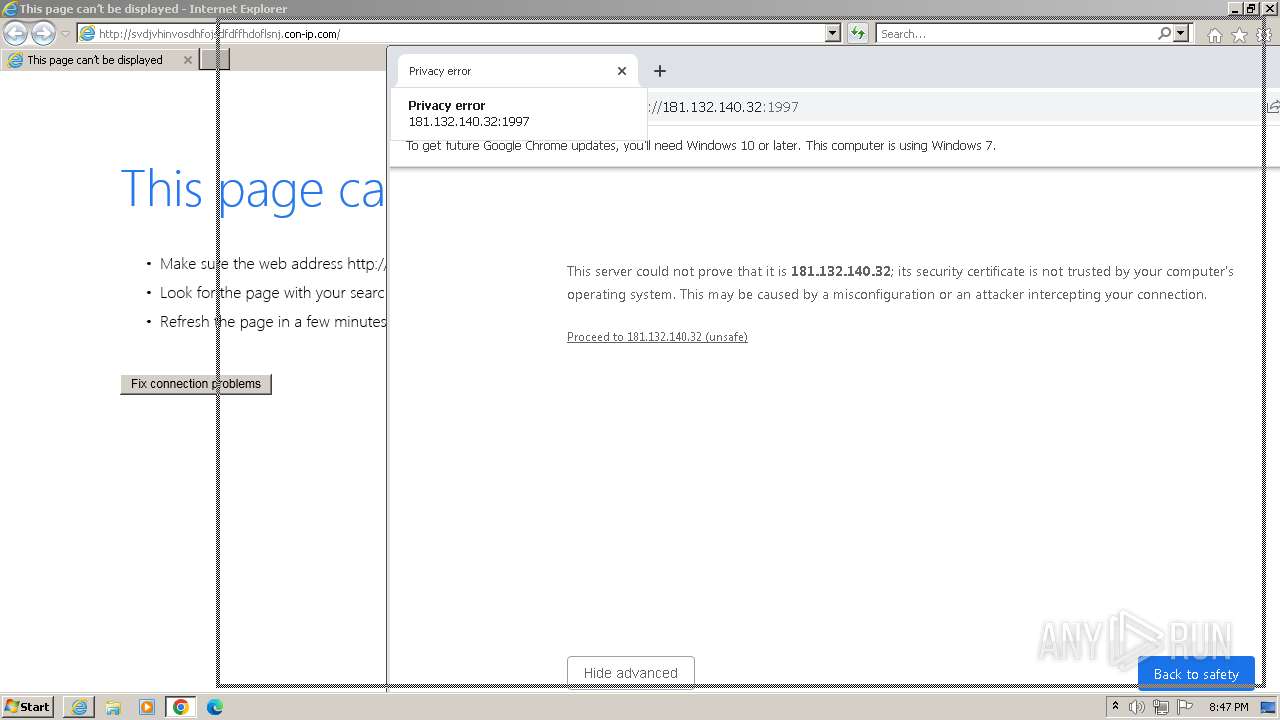This screenshot has height=720, width=1280.
Task: Click the 'Privacy error' tooltip title
Action: [x=446, y=105]
